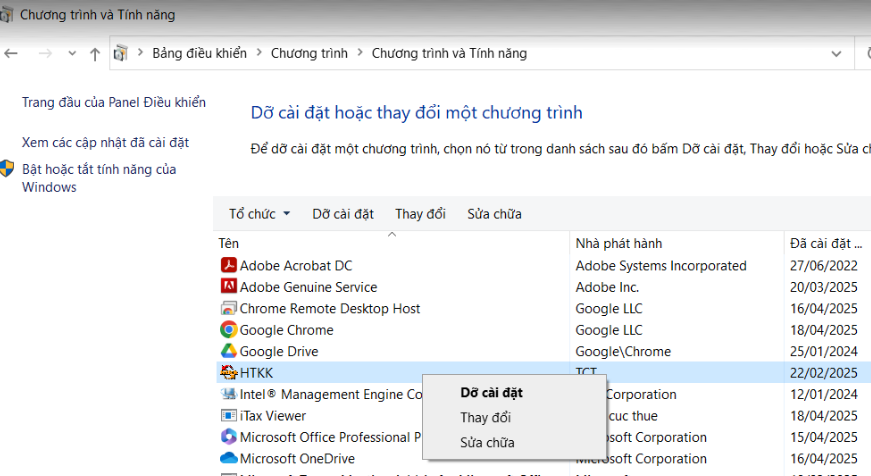871x476 pixels.
Task: Click Thay đổi toolbar button
Action: (x=421, y=214)
